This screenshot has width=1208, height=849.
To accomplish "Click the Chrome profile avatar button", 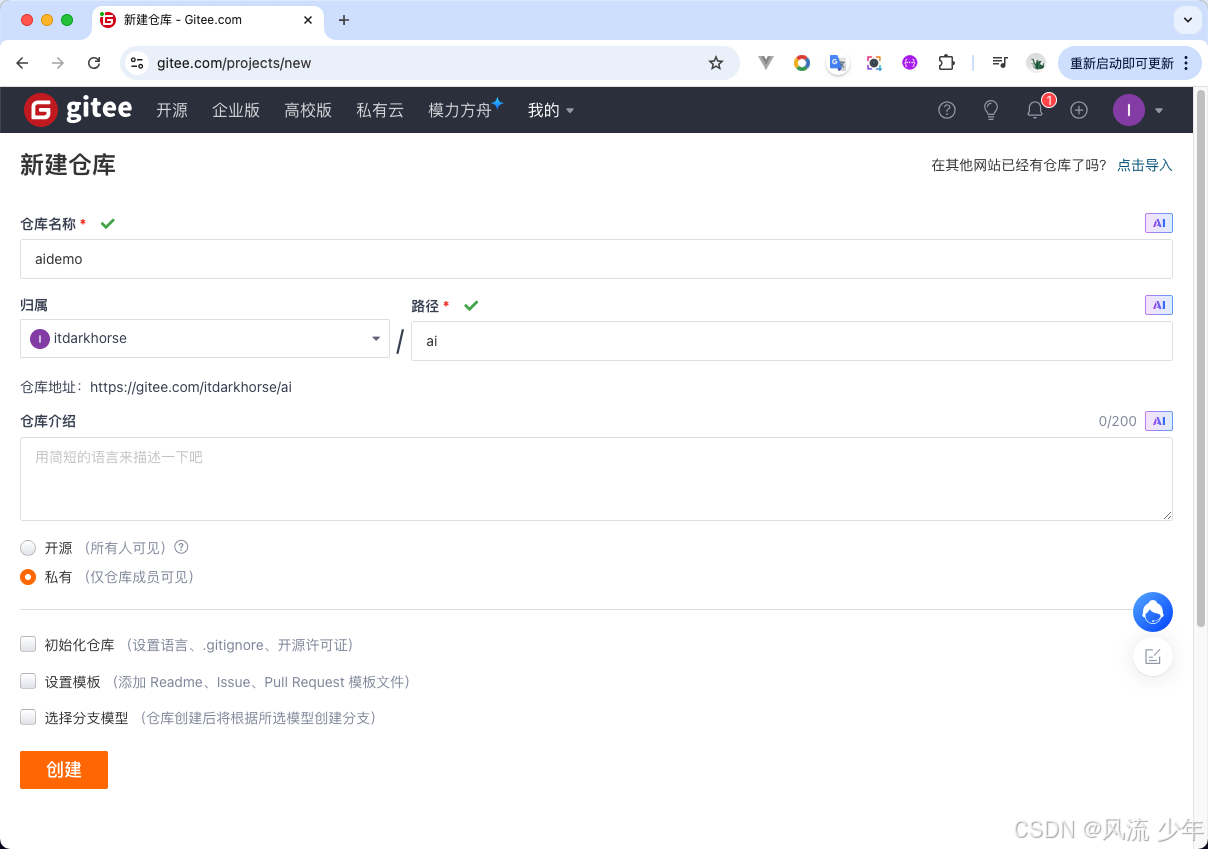I will click(x=1036, y=63).
